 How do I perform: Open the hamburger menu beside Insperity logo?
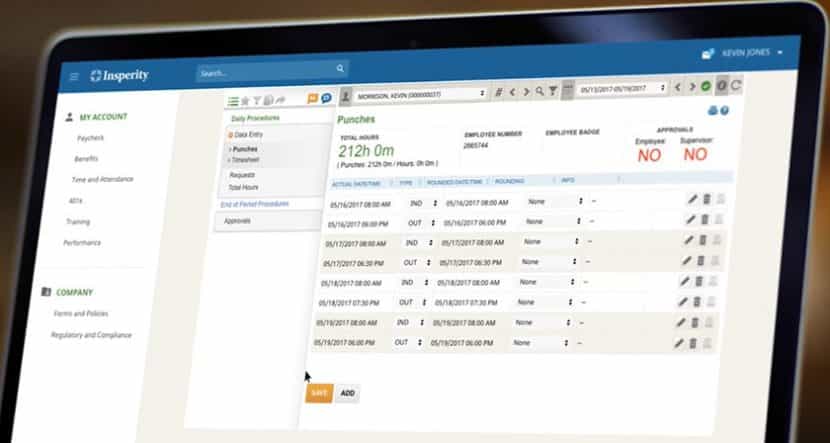point(73,76)
